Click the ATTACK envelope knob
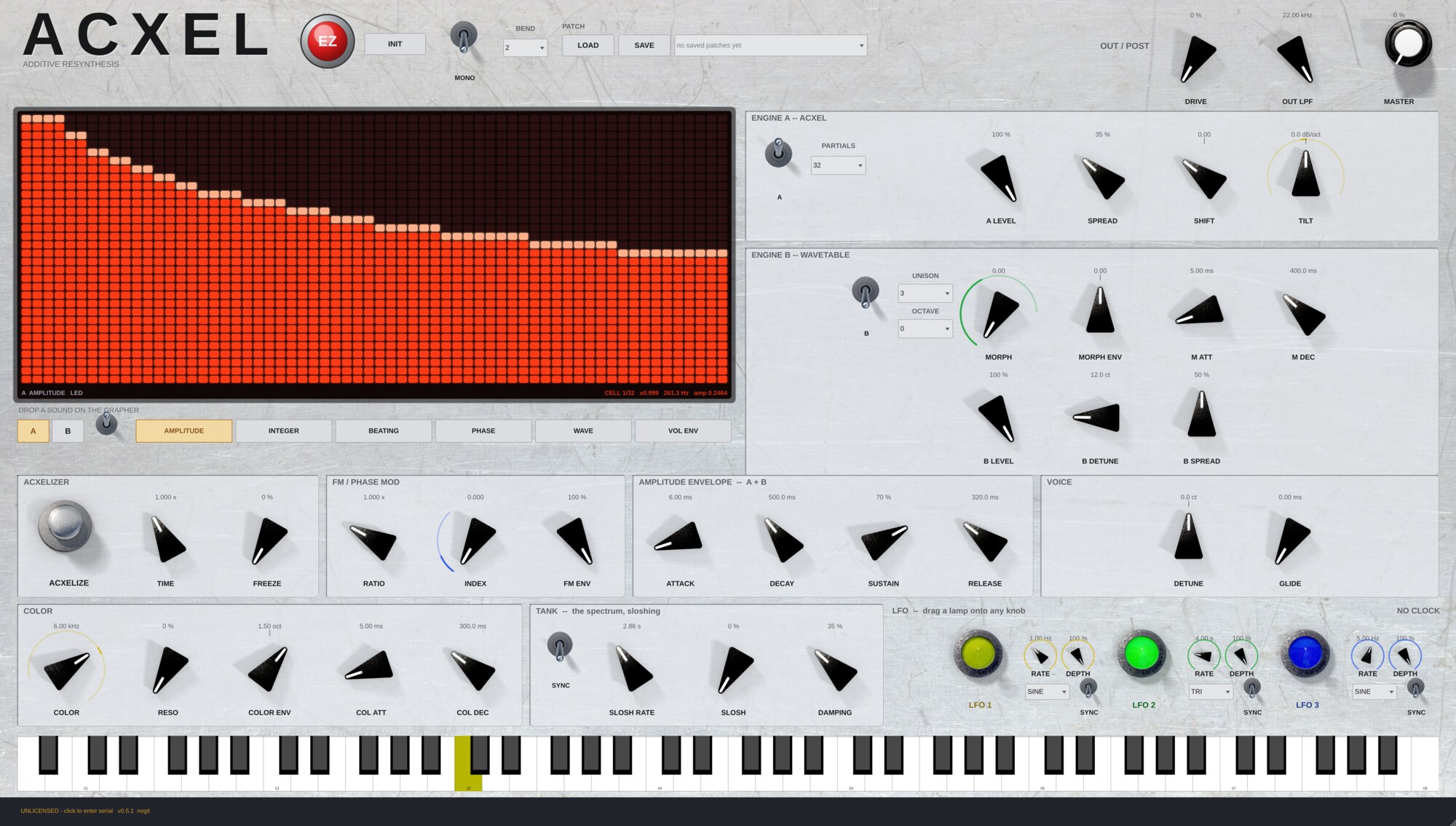1456x826 pixels. (x=679, y=537)
